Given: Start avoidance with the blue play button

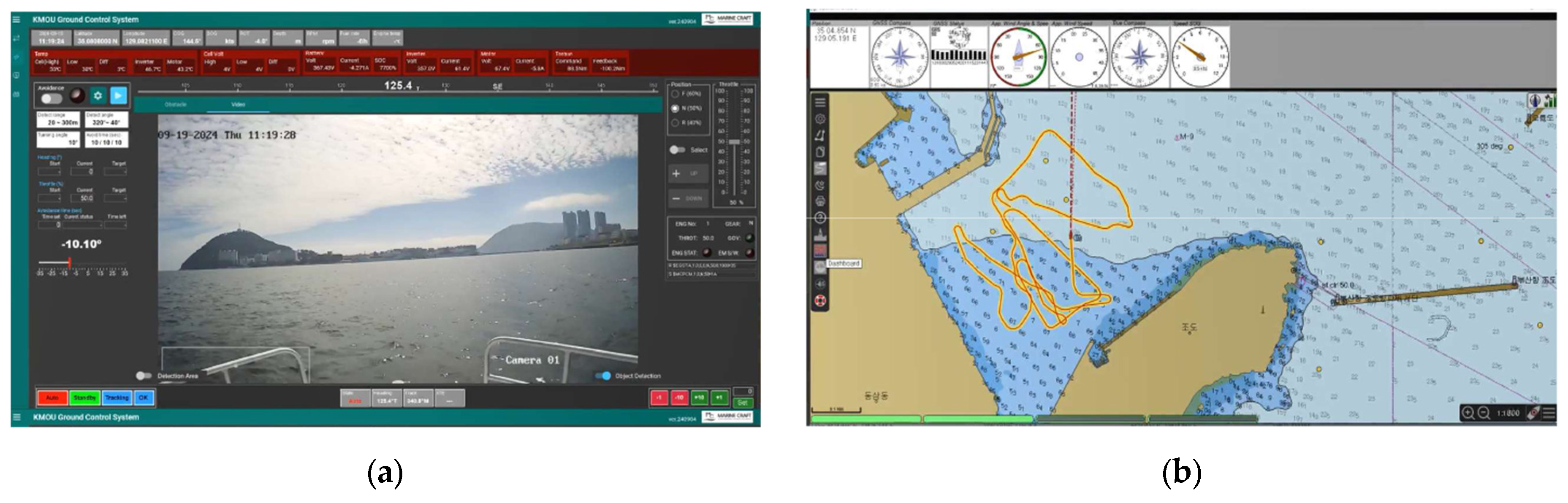Looking at the screenshot, I should 118,95.
